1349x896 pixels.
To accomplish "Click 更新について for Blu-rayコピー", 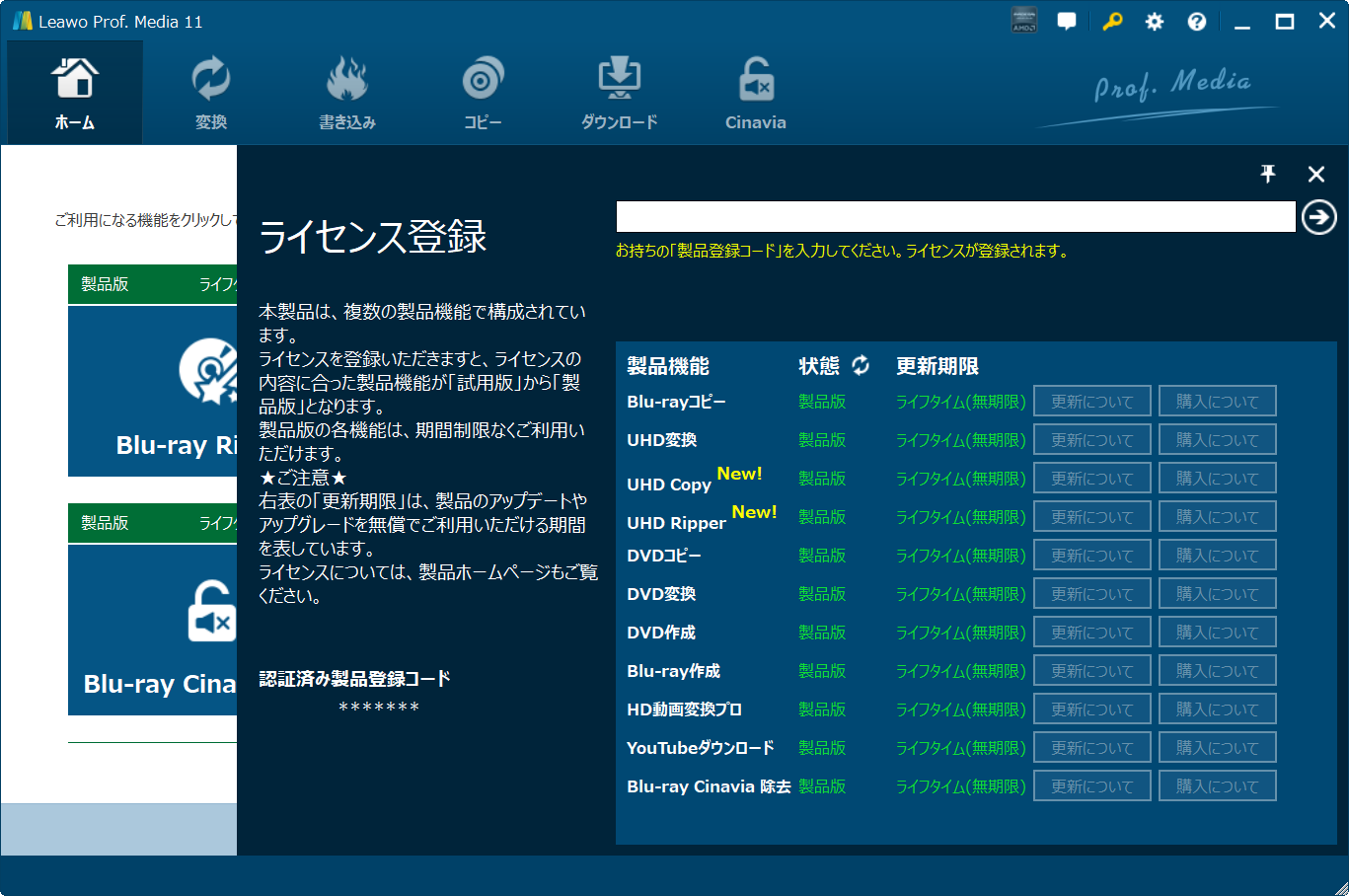I will 1091,402.
